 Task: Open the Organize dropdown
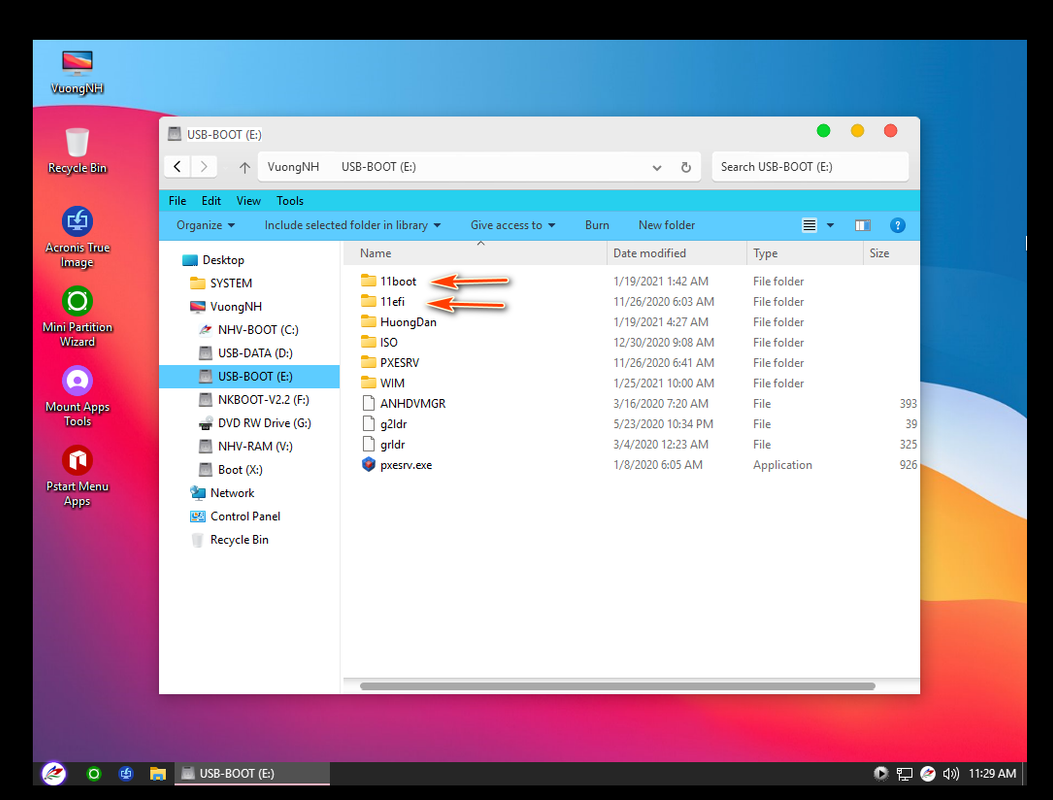[x=205, y=225]
